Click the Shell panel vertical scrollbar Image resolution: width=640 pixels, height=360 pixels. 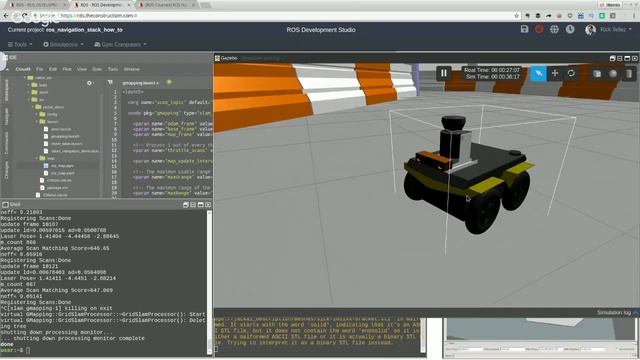(209, 282)
